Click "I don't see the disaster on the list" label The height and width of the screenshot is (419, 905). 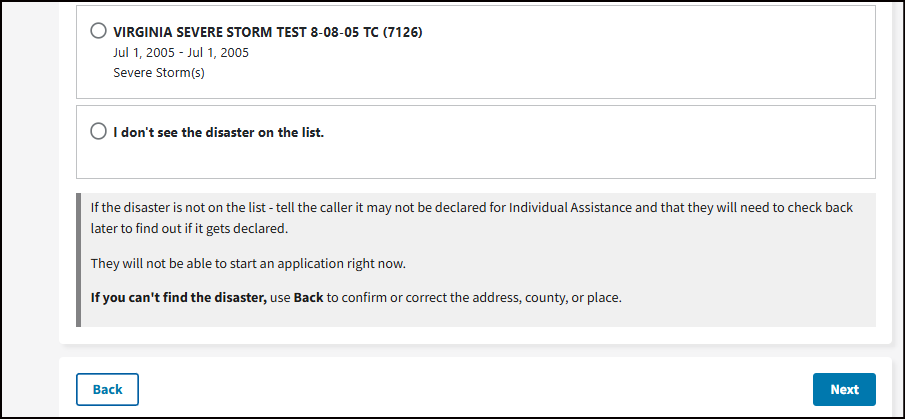[x=218, y=131]
